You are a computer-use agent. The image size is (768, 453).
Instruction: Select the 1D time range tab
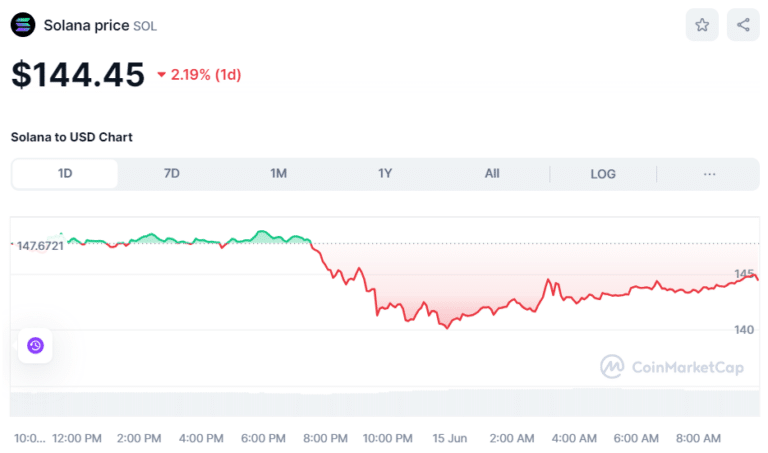[x=65, y=174]
